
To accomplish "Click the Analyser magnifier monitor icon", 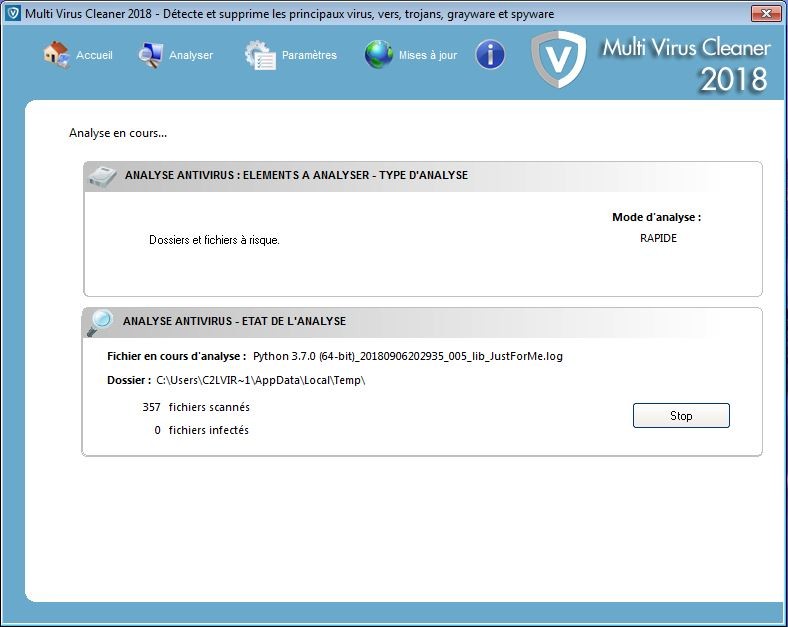I will point(151,55).
